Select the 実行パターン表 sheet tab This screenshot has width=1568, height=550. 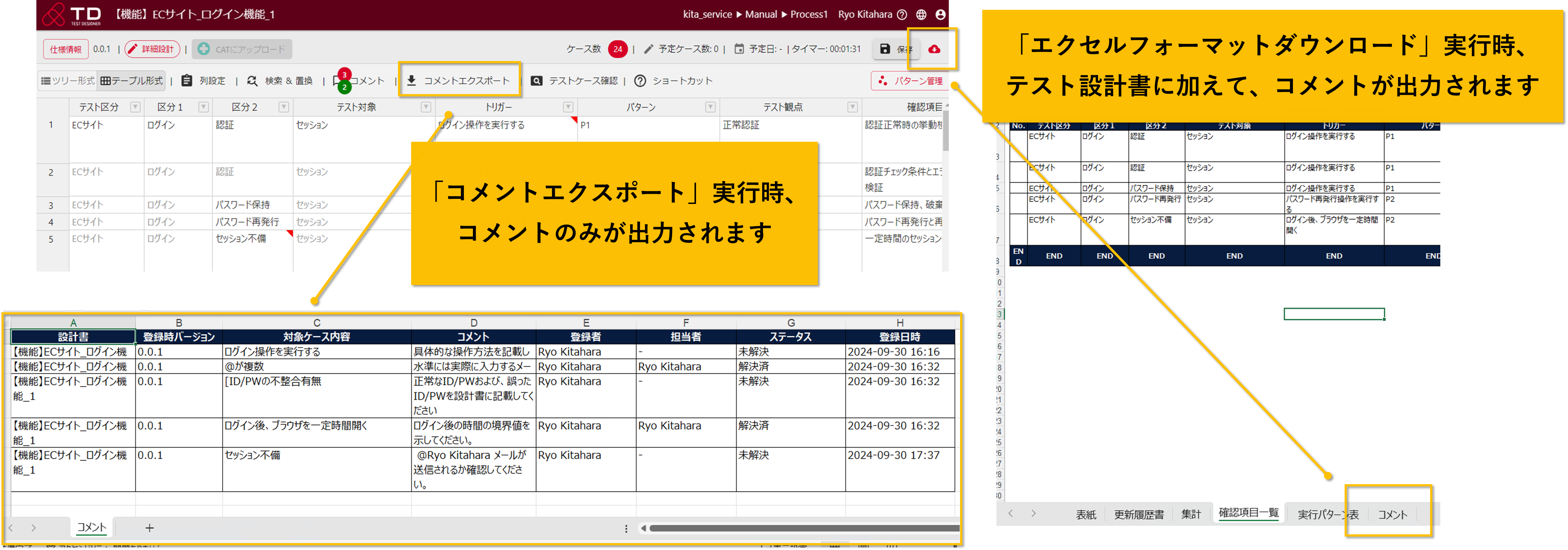pos(1328,515)
